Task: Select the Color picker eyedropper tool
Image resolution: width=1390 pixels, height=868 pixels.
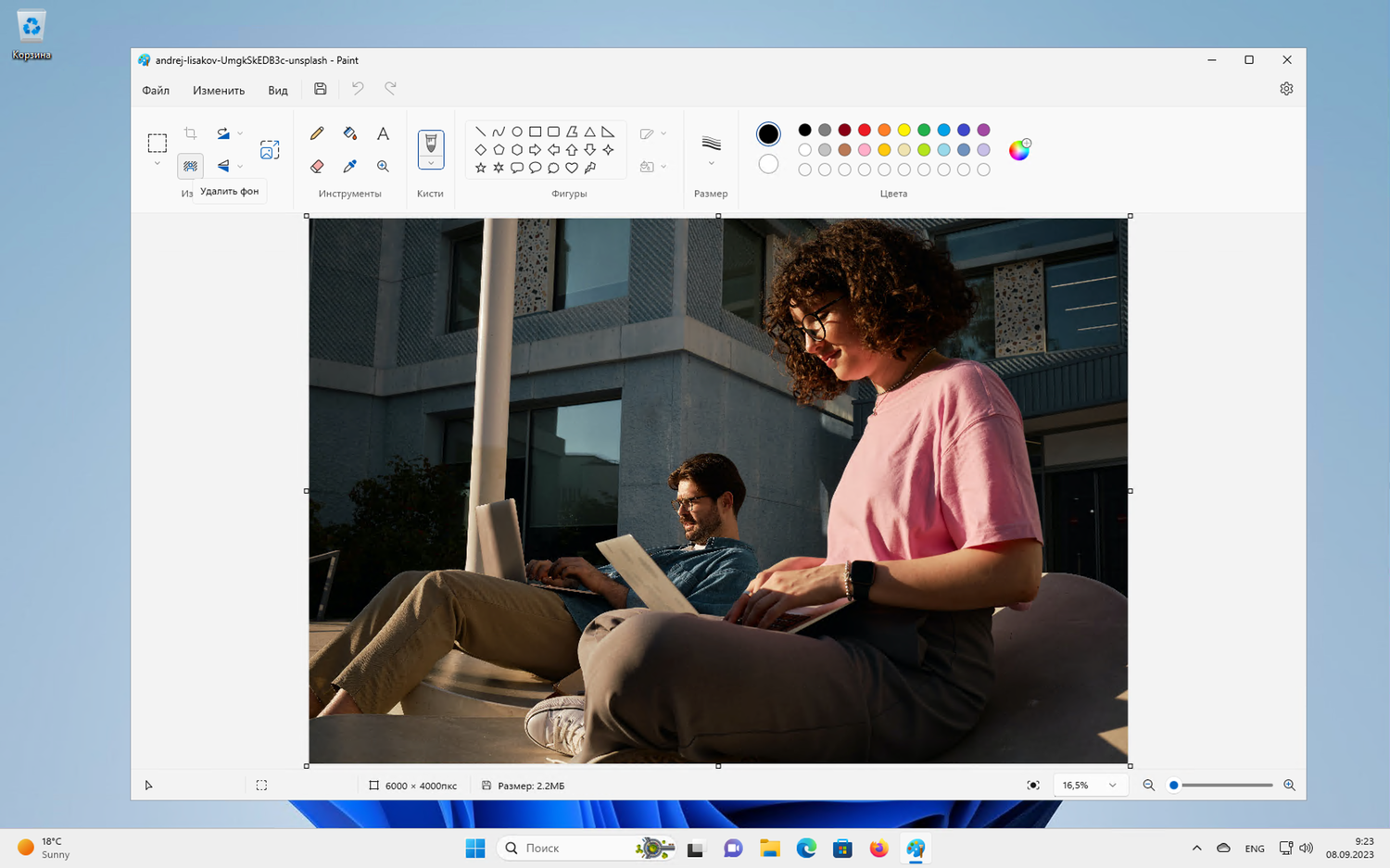Action: [349, 166]
